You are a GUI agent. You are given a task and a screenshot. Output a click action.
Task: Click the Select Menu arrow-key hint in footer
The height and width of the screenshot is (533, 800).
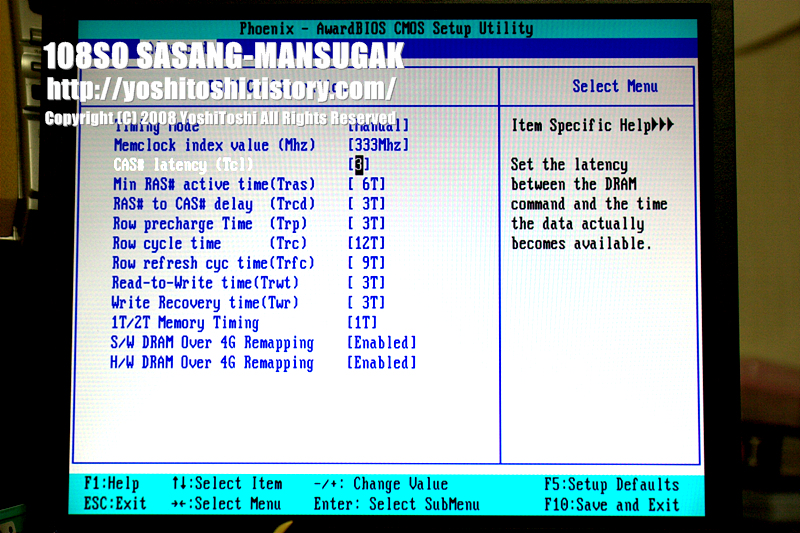(227, 504)
